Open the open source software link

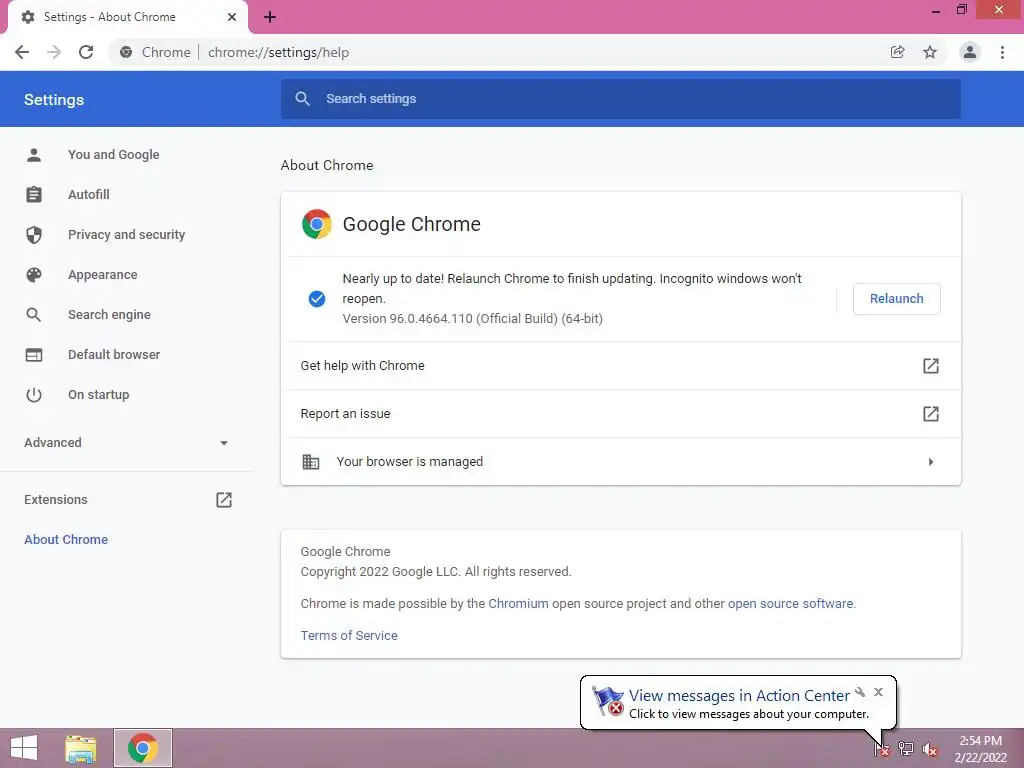(790, 603)
